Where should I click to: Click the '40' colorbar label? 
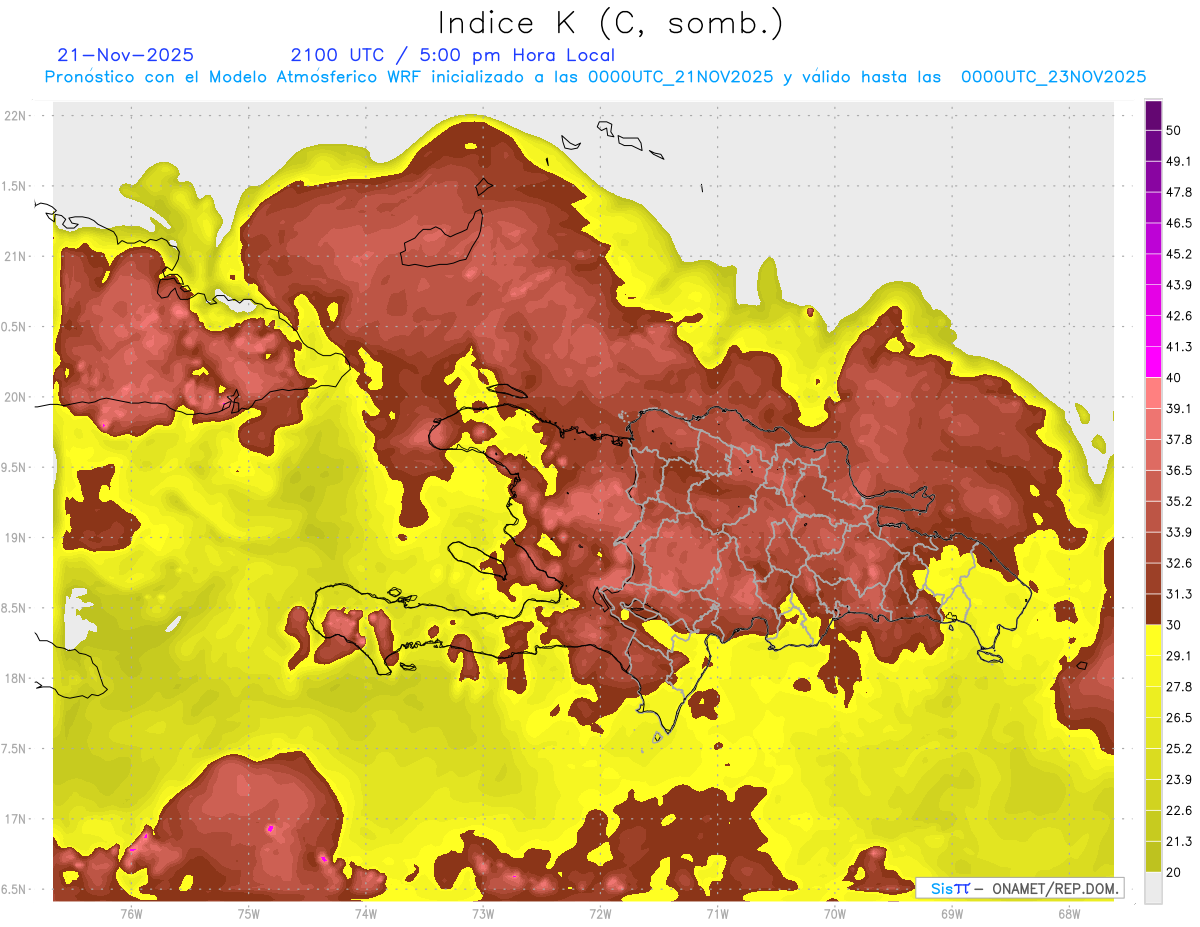pyautogui.click(x=1174, y=378)
